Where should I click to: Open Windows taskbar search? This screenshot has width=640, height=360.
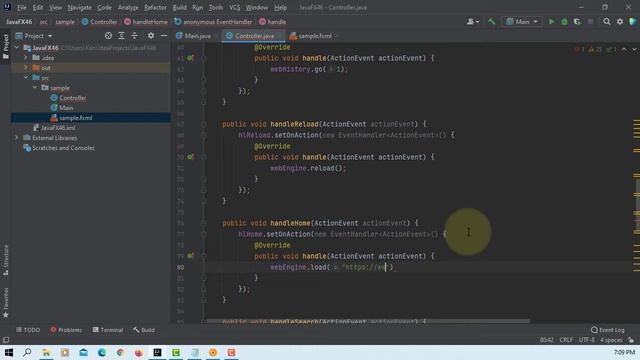coord(27,352)
